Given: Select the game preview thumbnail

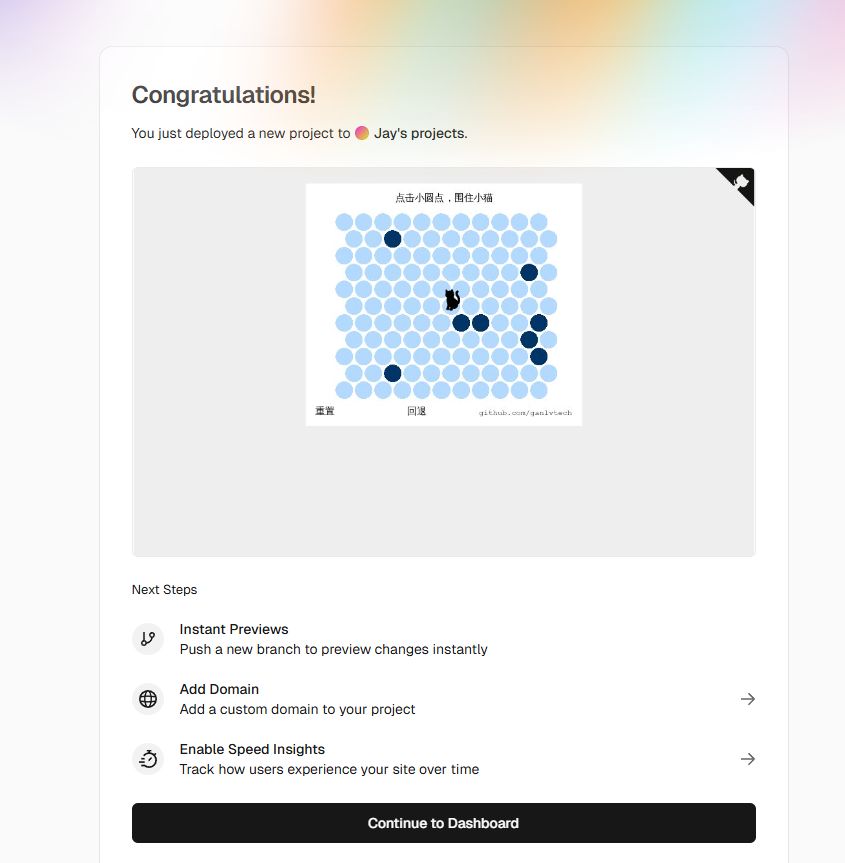Looking at the screenshot, I should (443, 304).
